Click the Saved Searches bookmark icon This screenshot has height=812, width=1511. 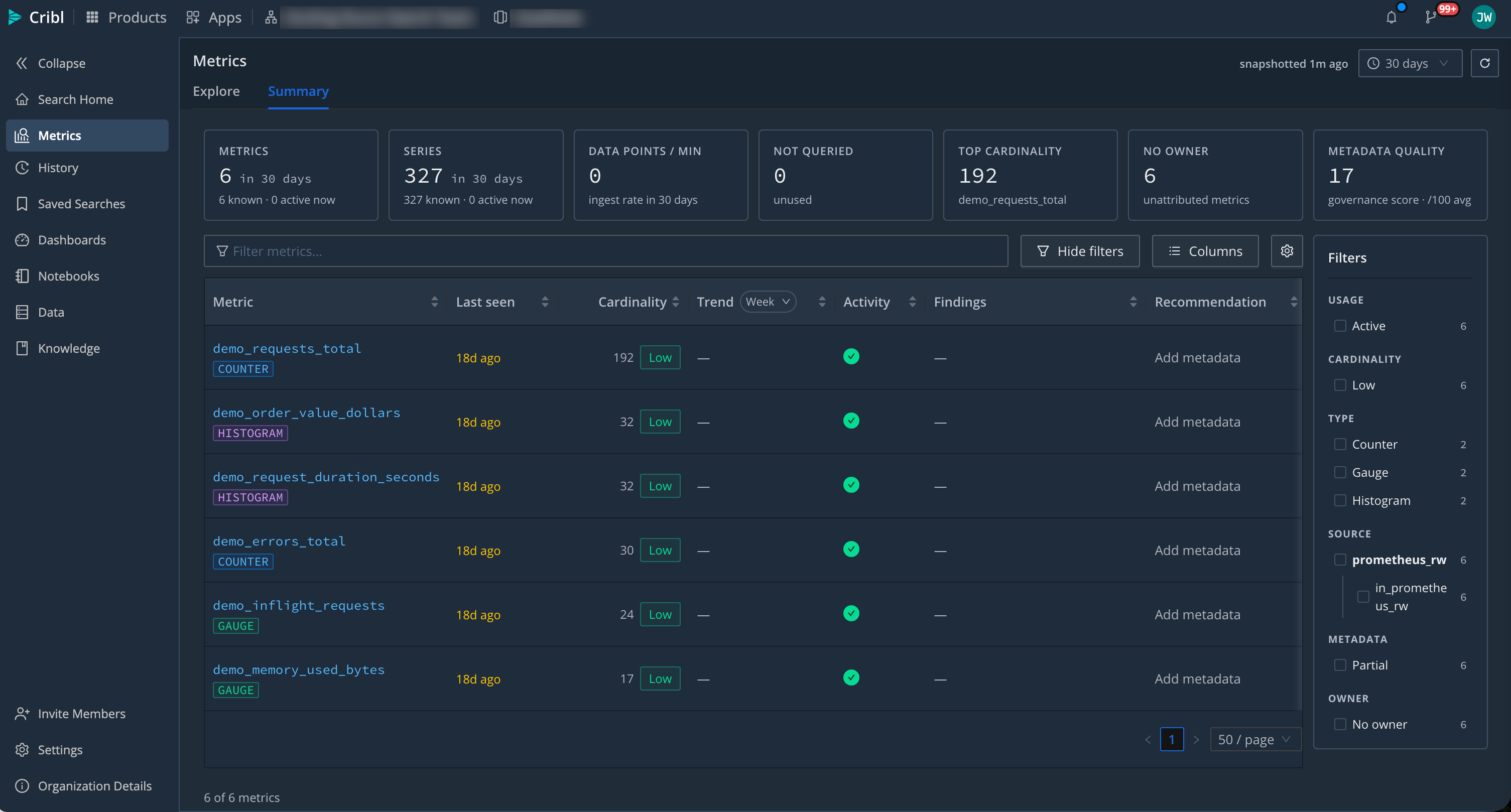[x=22, y=203]
